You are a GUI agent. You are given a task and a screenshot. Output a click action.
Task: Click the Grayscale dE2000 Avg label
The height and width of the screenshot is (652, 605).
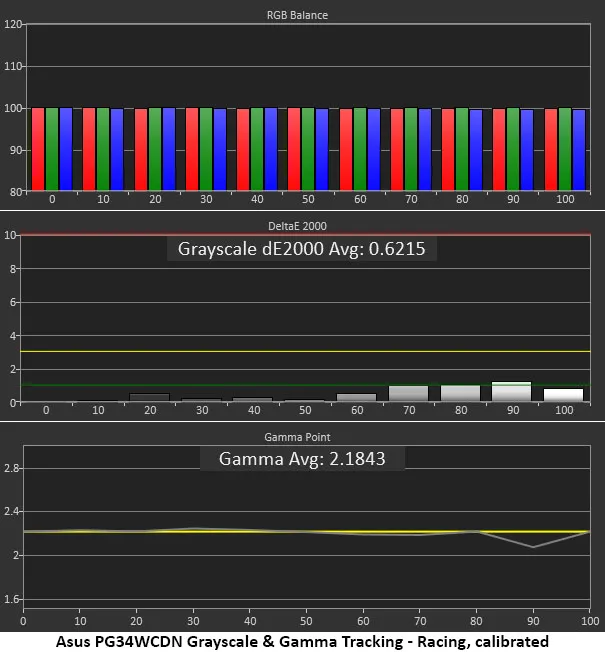(301, 249)
